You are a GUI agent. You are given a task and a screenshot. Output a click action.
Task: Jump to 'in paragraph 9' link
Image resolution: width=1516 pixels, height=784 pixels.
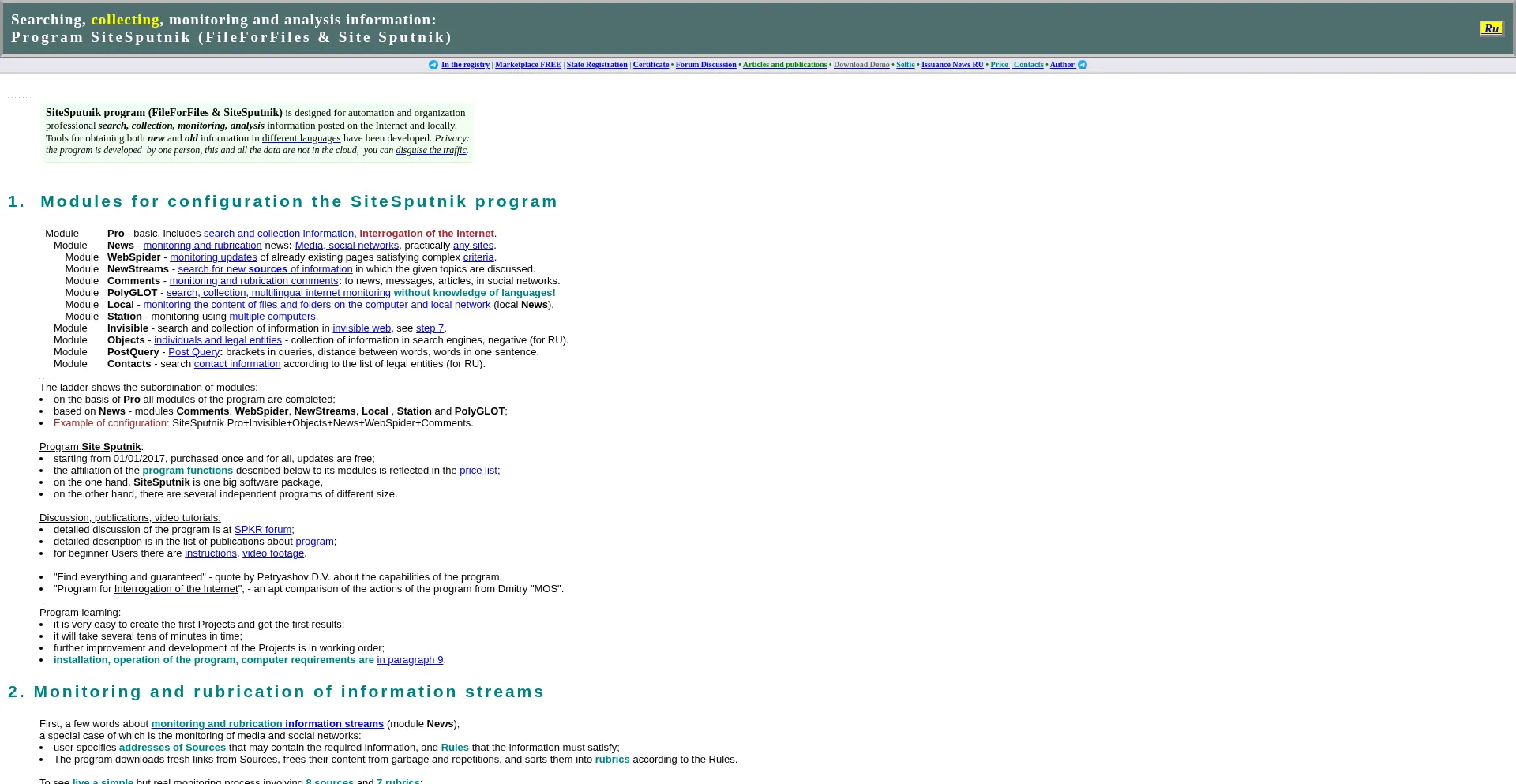pos(410,660)
